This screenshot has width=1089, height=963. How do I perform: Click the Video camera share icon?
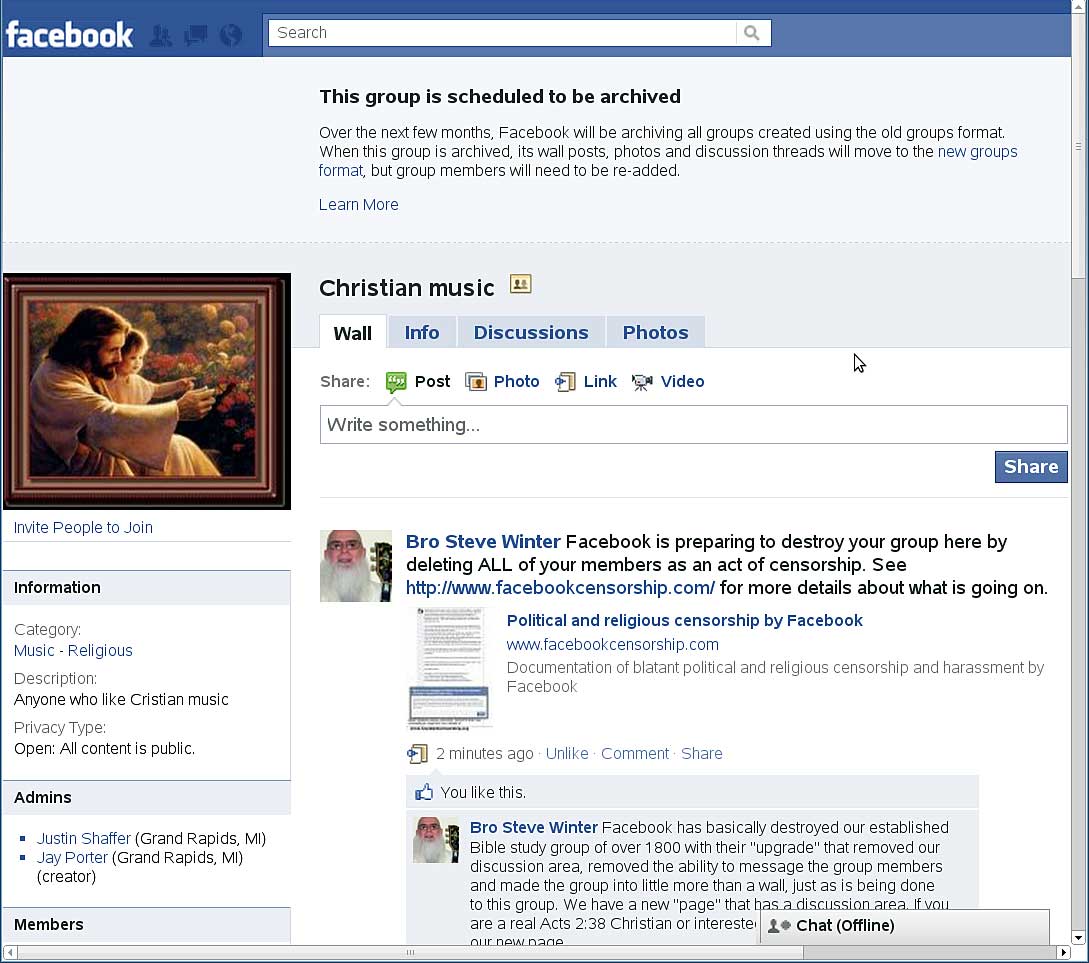click(642, 382)
